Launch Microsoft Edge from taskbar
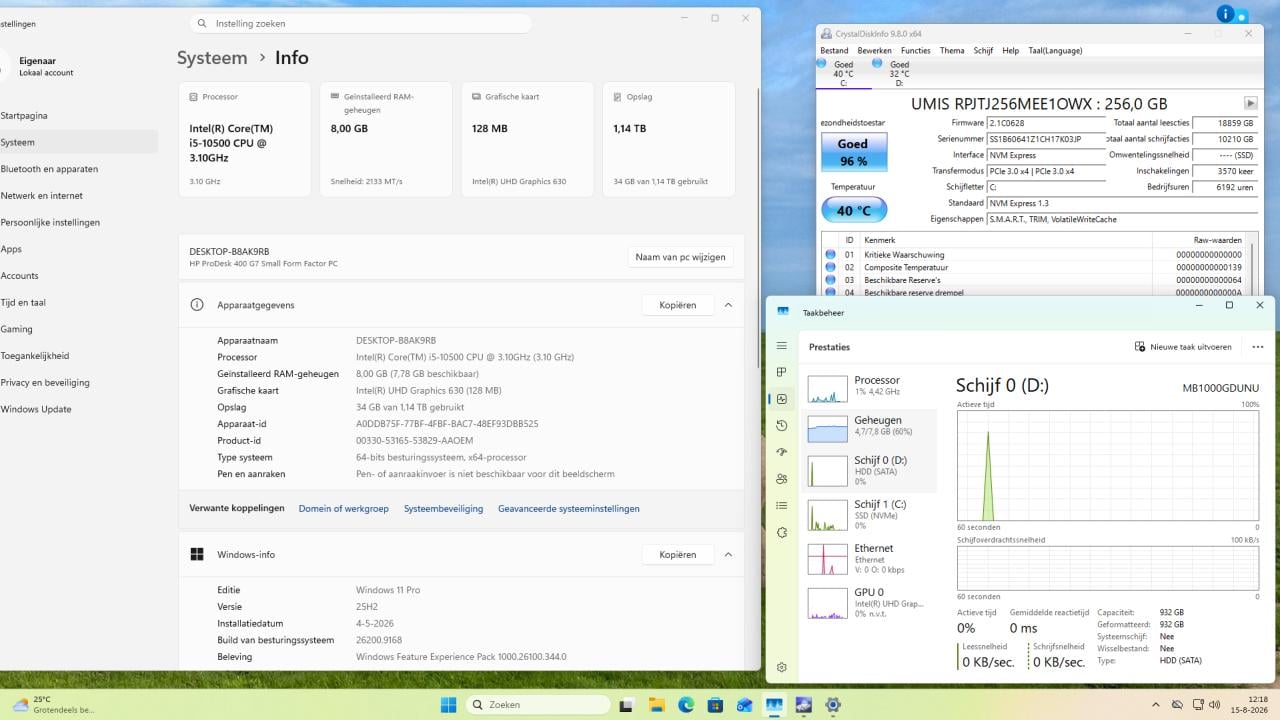The width and height of the screenshot is (1280, 720). pos(686,705)
